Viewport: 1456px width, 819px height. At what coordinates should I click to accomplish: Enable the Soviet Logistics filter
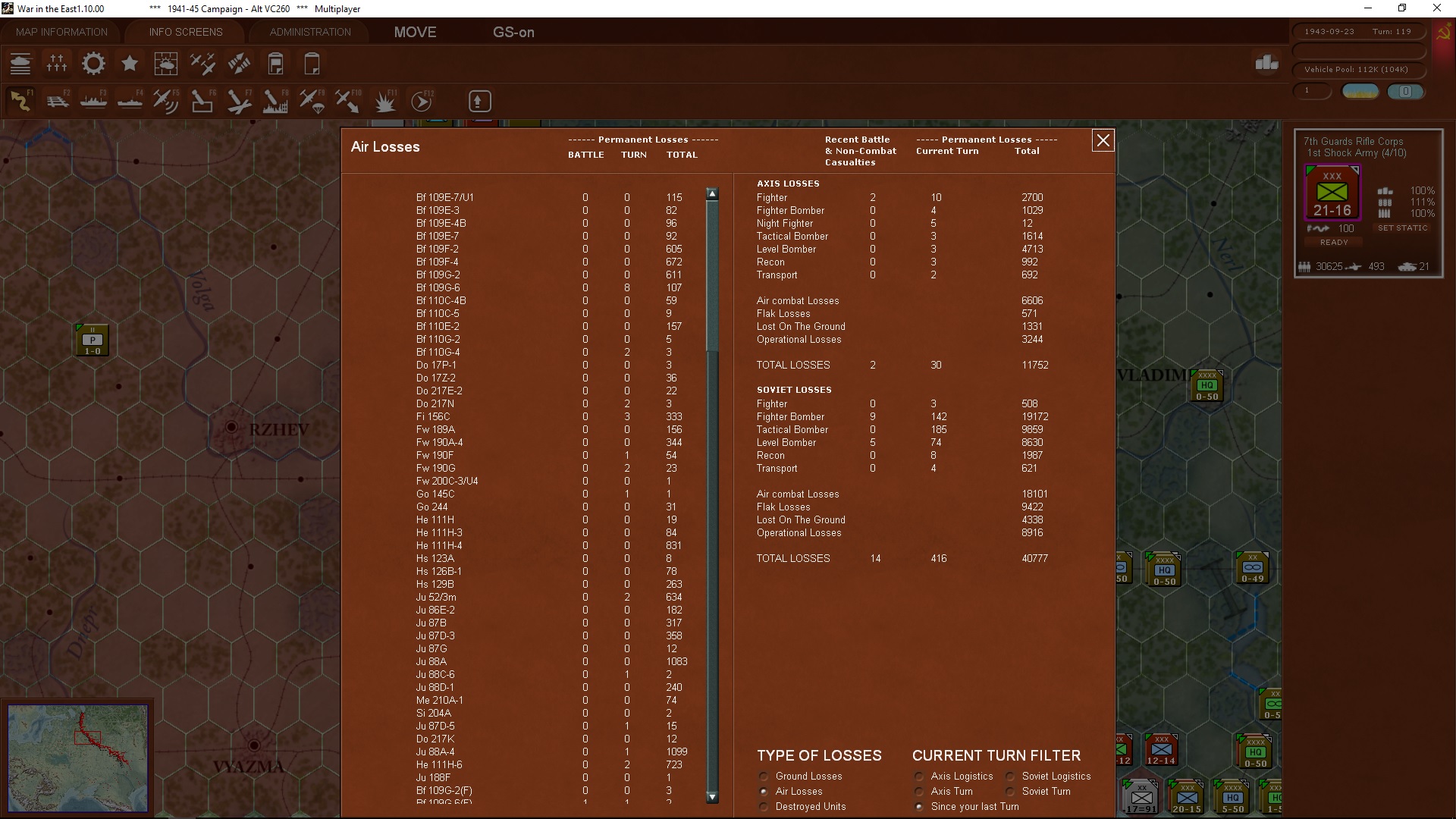pyautogui.click(x=1010, y=777)
